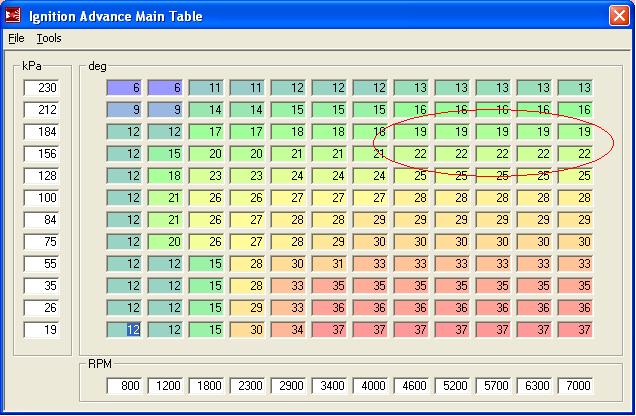Select the 23 cell at 128 kPa, 2300 RPM

[247, 176]
